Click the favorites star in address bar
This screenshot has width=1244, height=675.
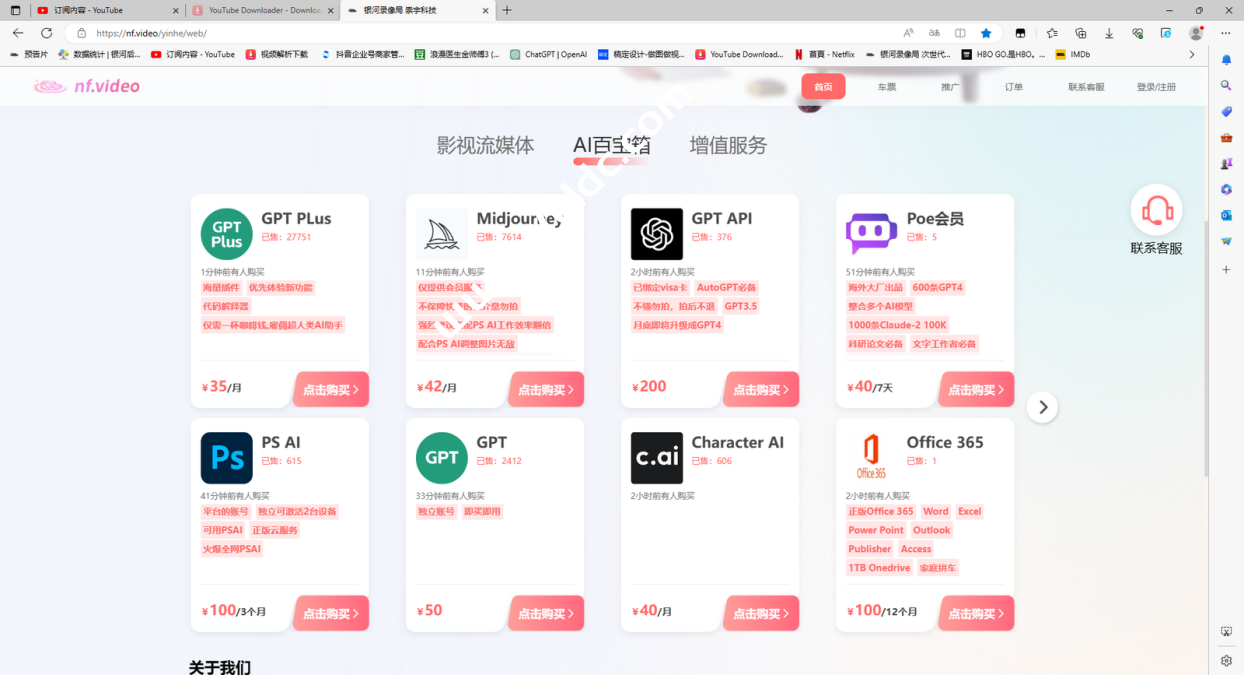coord(986,33)
